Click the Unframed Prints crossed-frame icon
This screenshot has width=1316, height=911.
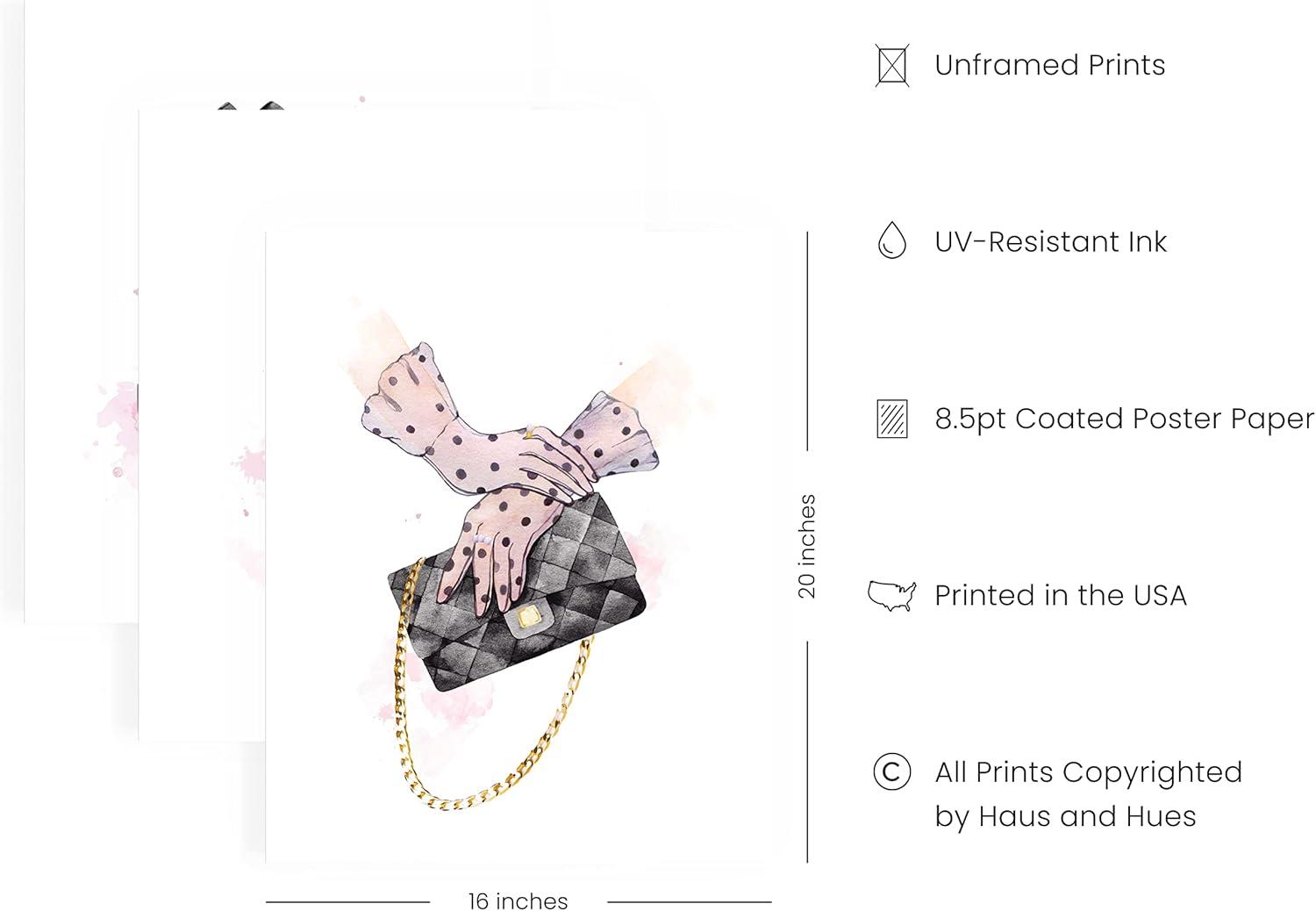pyautogui.click(x=891, y=66)
